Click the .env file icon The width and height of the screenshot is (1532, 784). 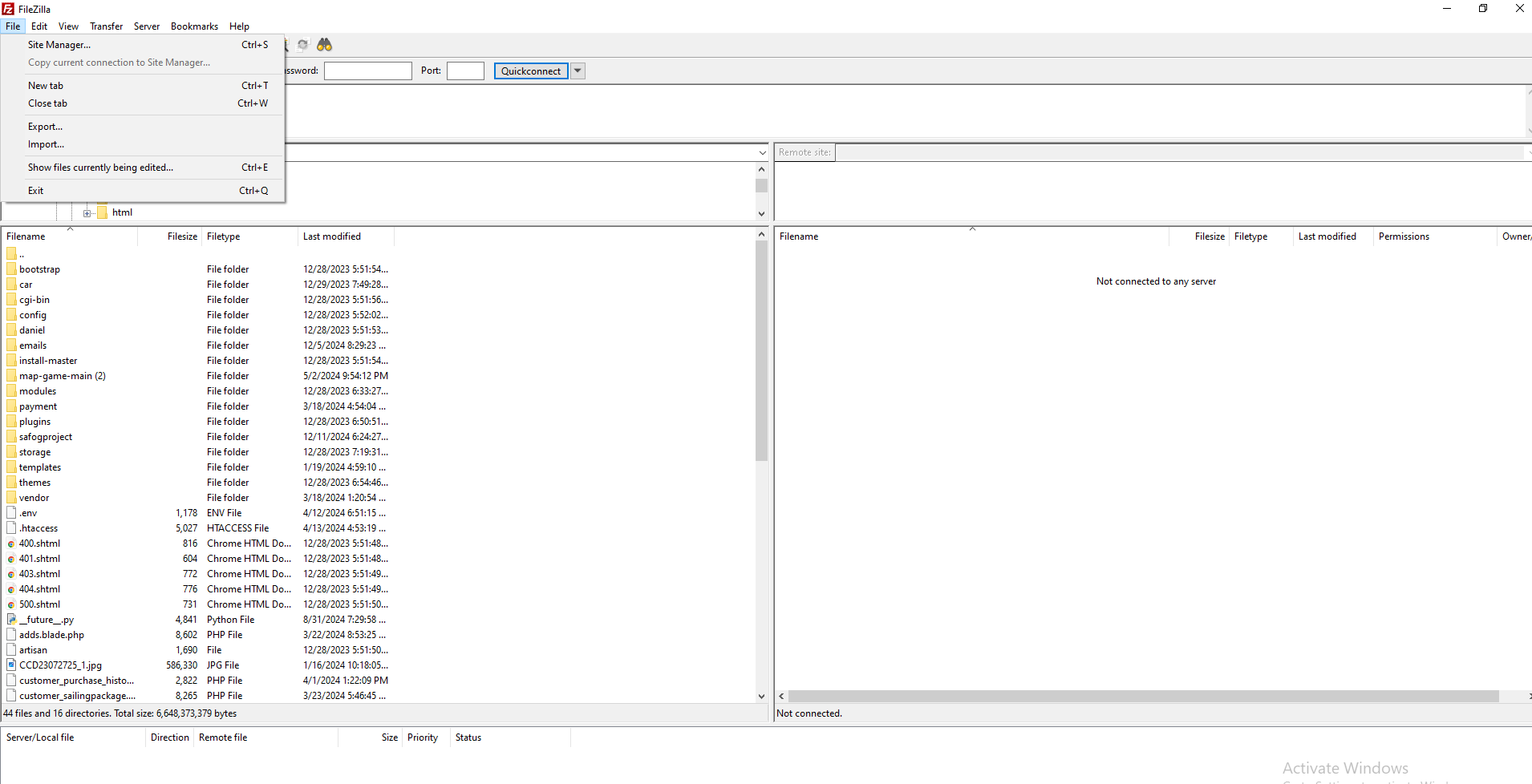pyautogui.click(x=11, y=513)
